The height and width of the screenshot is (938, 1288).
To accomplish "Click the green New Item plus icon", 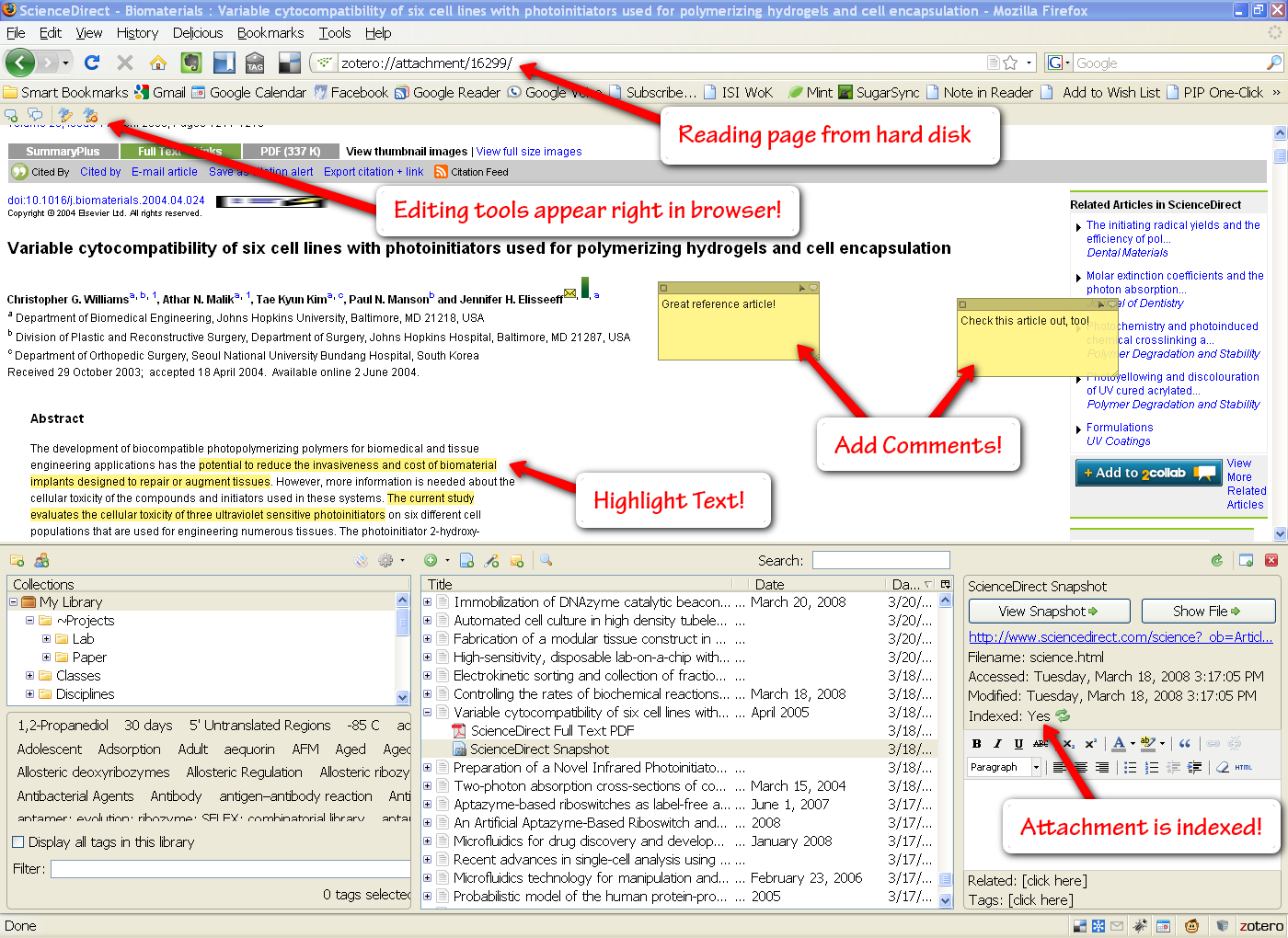I will click(430, 560).
